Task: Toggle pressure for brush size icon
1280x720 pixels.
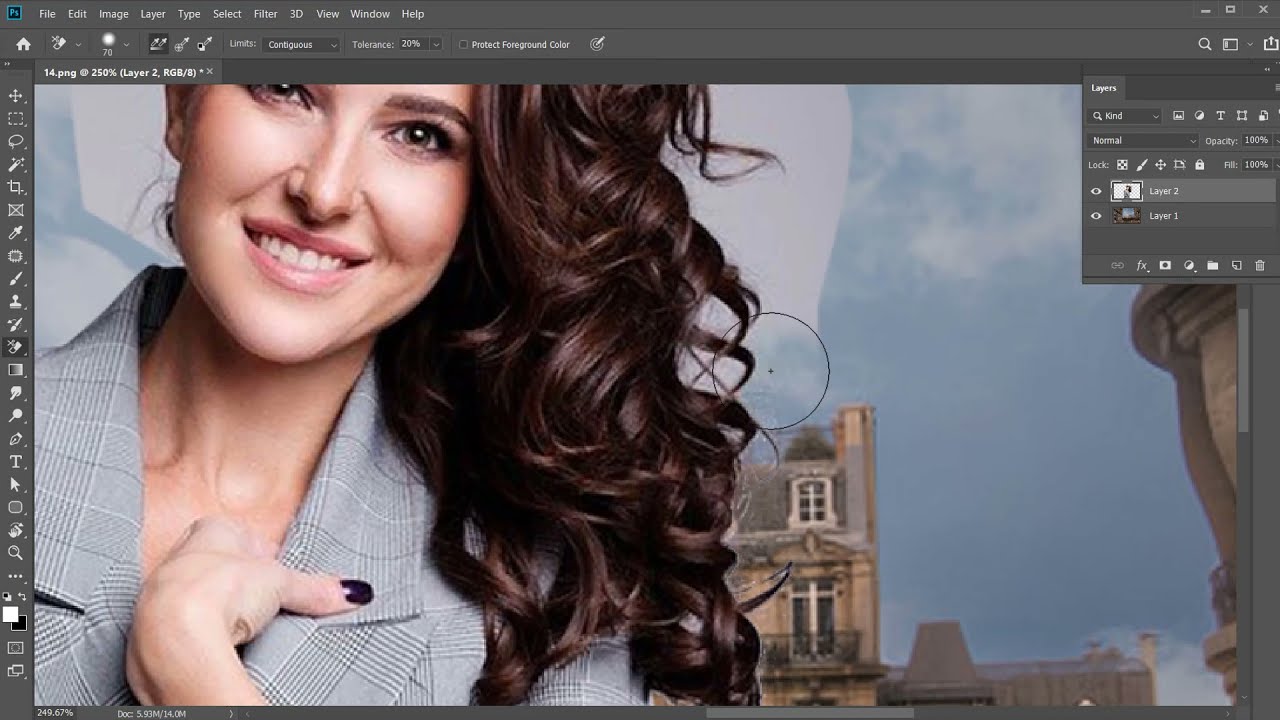Action: pyautogui.click(x=597, y=44)
